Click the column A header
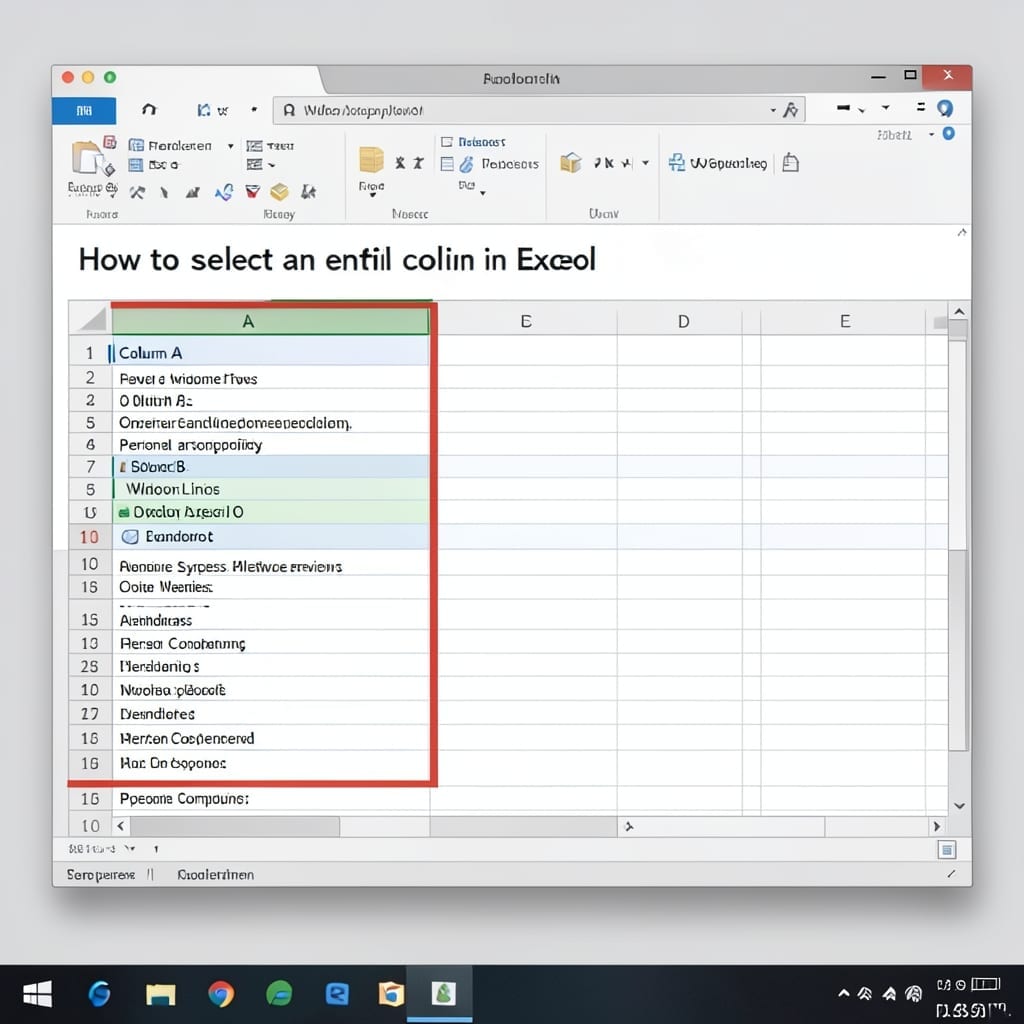Image resolution: width=1024 pixels, height=1024 pixels. pos(270,321)
